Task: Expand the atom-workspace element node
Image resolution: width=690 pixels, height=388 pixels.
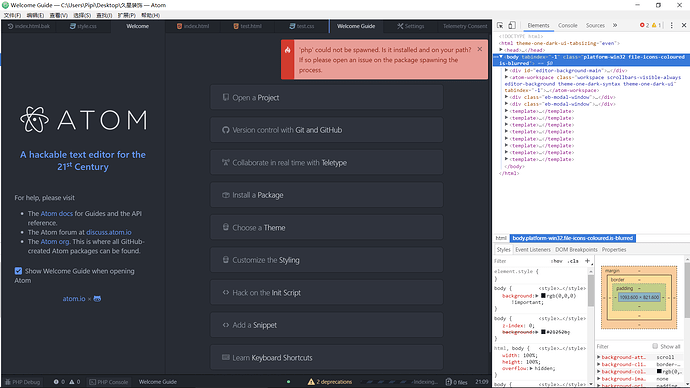Action: click(x=506, y=77)
